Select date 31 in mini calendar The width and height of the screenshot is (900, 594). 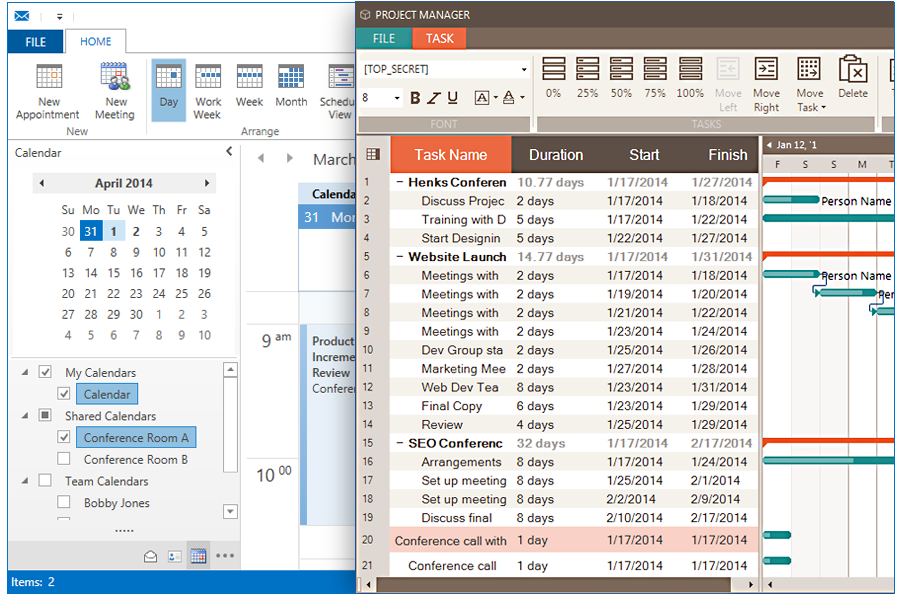91,231
